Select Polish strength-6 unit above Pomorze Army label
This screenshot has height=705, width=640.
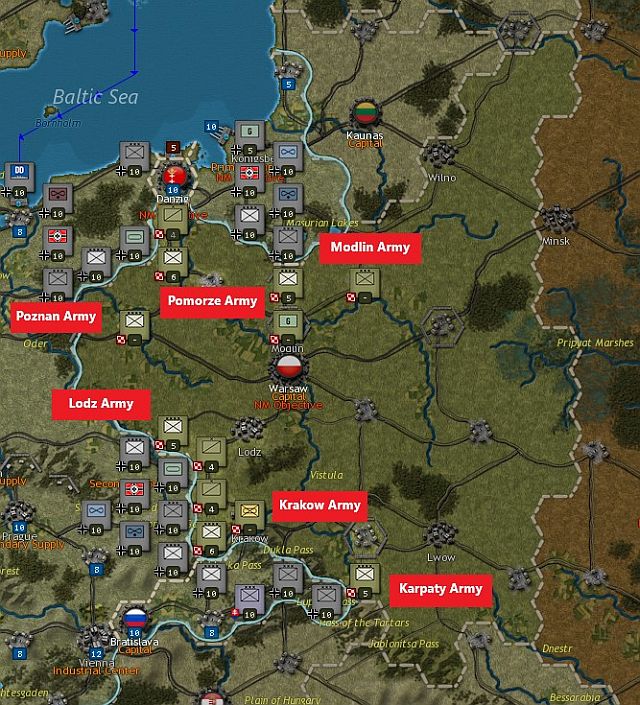[x=173, y=261]
